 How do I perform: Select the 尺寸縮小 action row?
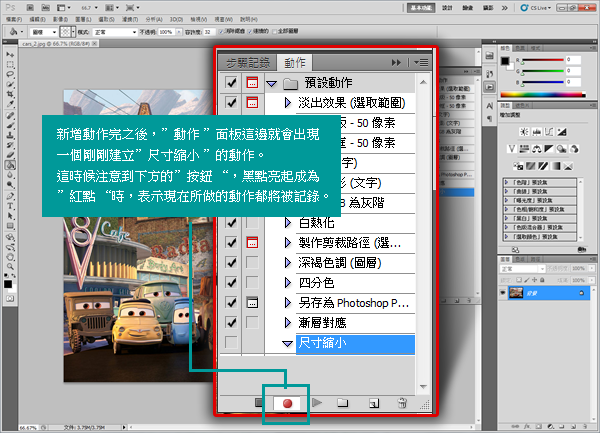[355, 343]
